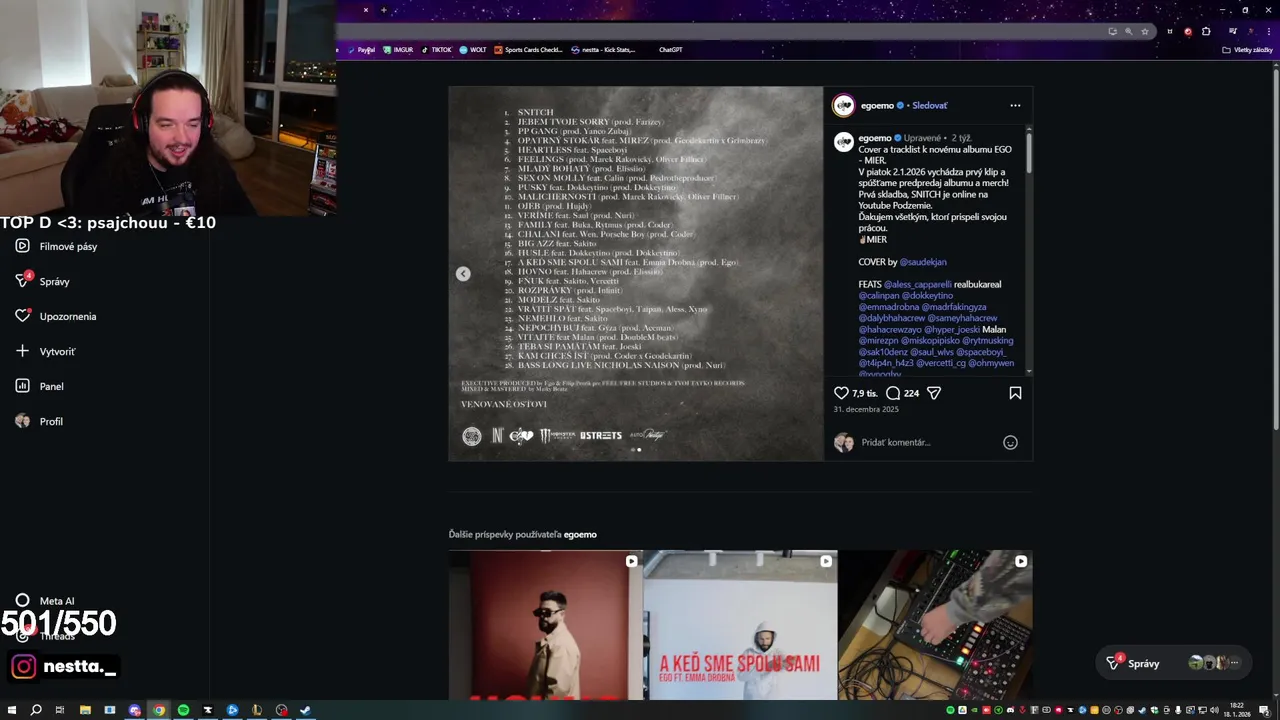Go to the previous image in the post carousel
This screenshot has height=720, width=1280.
click(x=463, y=274)
